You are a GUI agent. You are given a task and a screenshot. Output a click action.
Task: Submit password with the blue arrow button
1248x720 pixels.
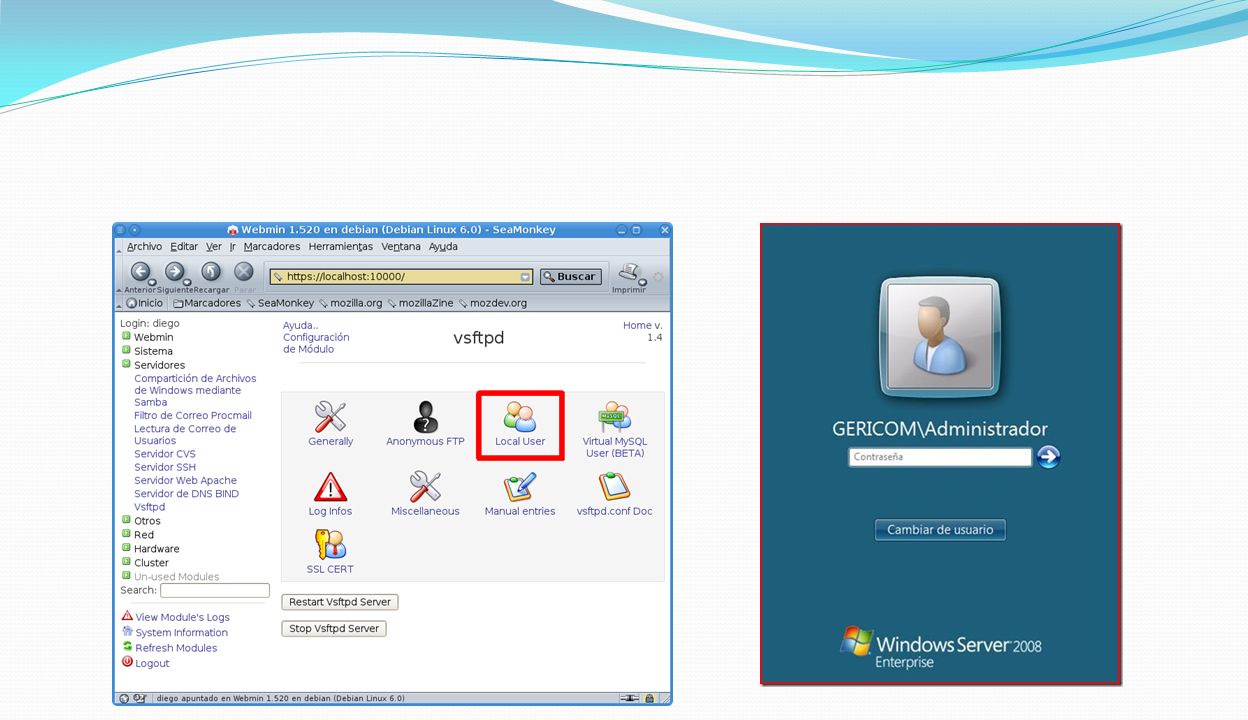click(1048, 457)
